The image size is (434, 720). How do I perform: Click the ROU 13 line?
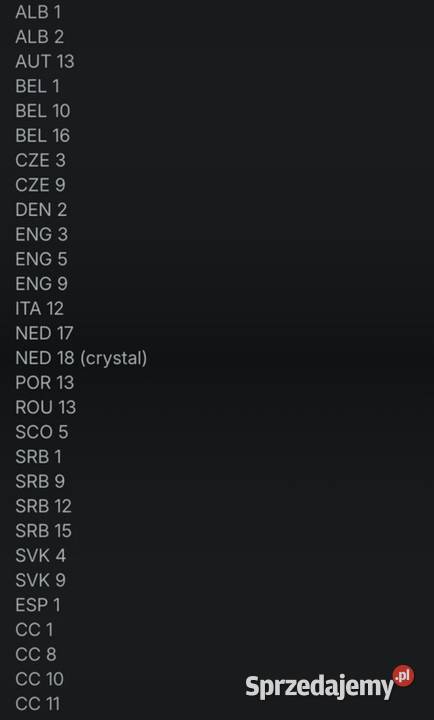(45, 407)
